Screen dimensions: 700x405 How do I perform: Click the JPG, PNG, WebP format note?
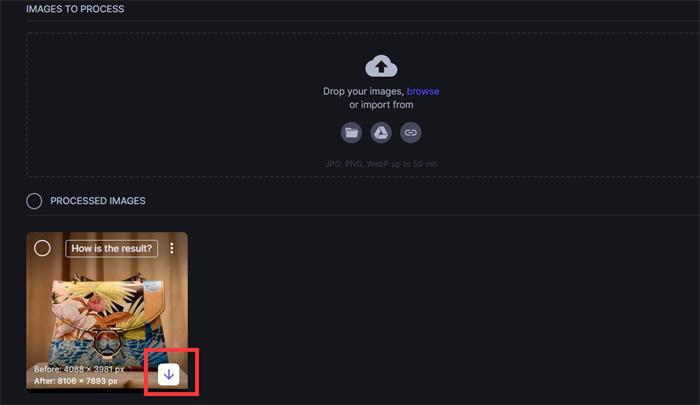tap(381, 164)
